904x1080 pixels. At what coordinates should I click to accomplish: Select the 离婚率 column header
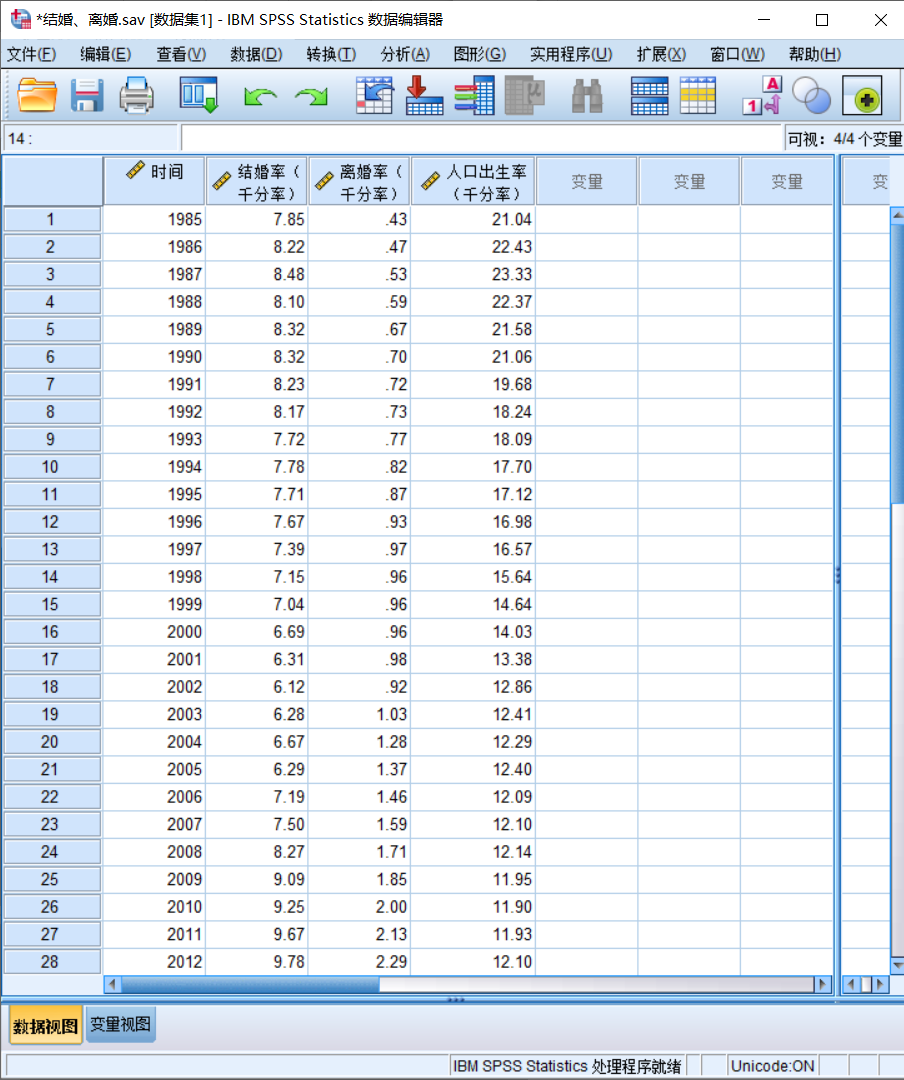[359, 182]
